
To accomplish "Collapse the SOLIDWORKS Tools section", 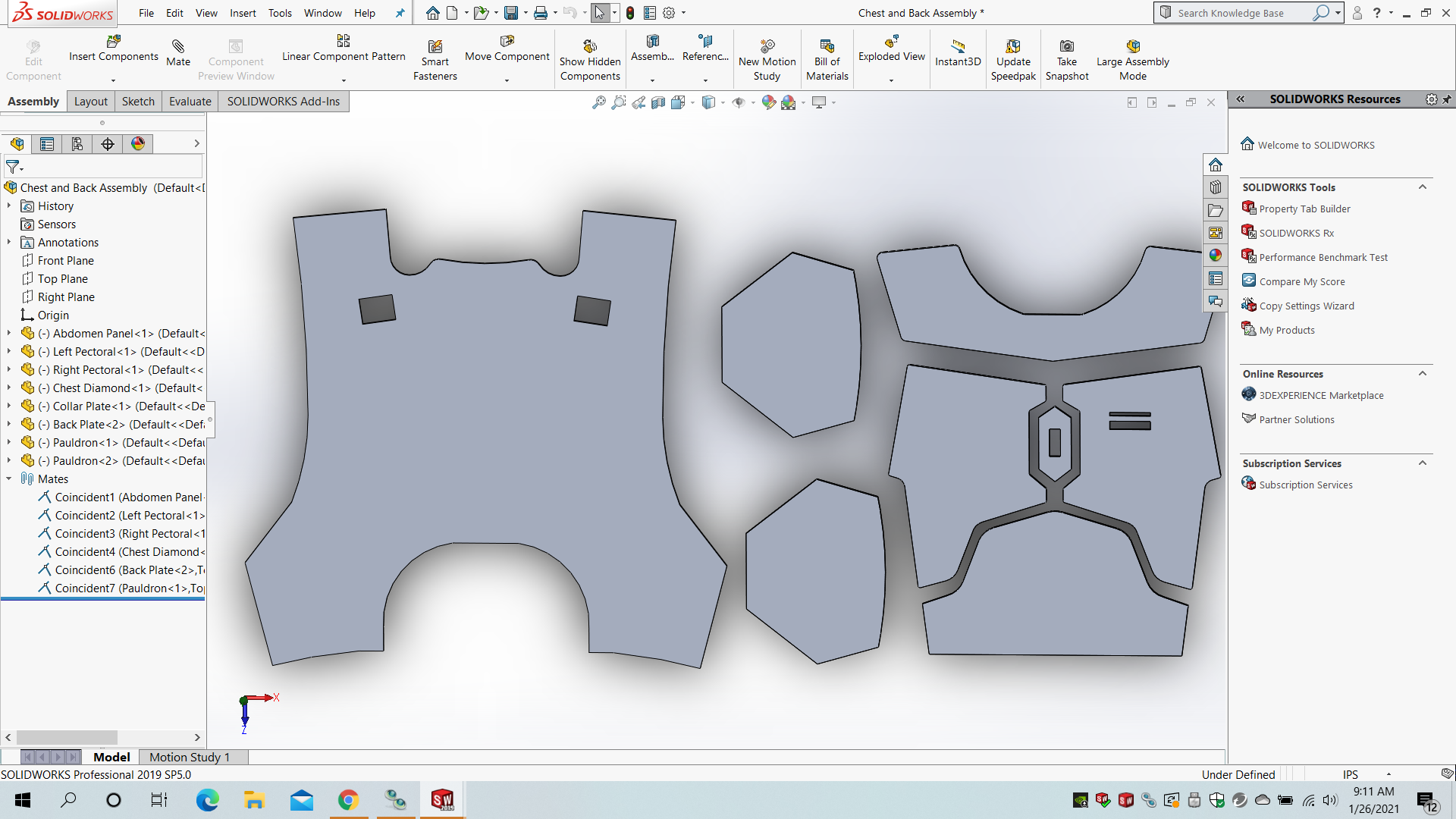I will click(1423, 187).
